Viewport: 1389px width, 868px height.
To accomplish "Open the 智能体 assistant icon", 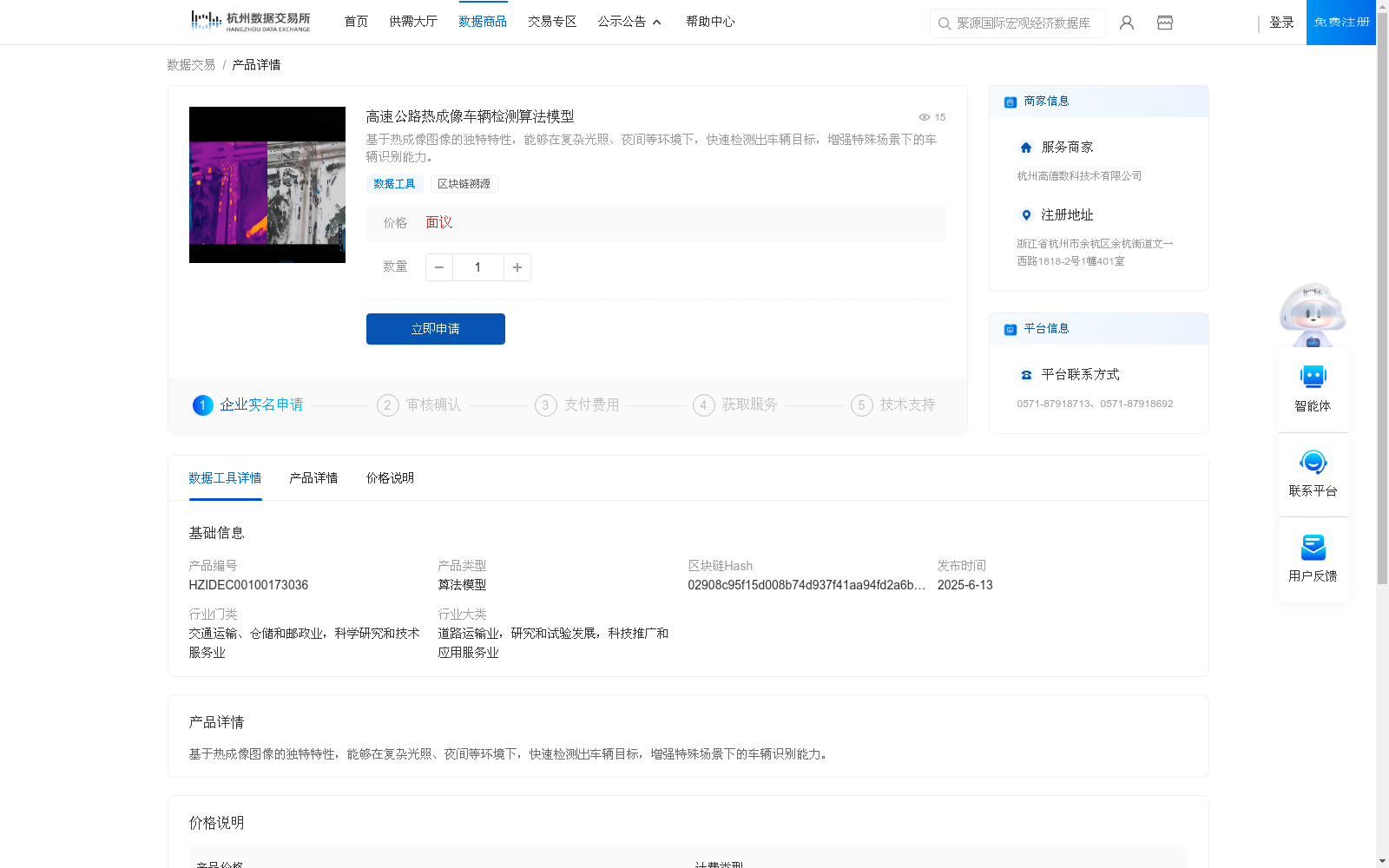I will click(x=1313, y=377).
